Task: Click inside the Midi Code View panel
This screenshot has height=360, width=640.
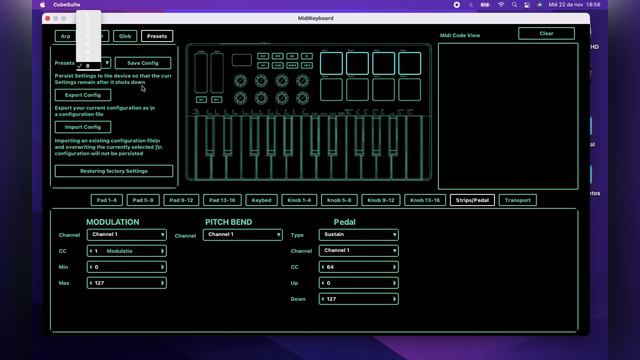Action: point(508,116)
